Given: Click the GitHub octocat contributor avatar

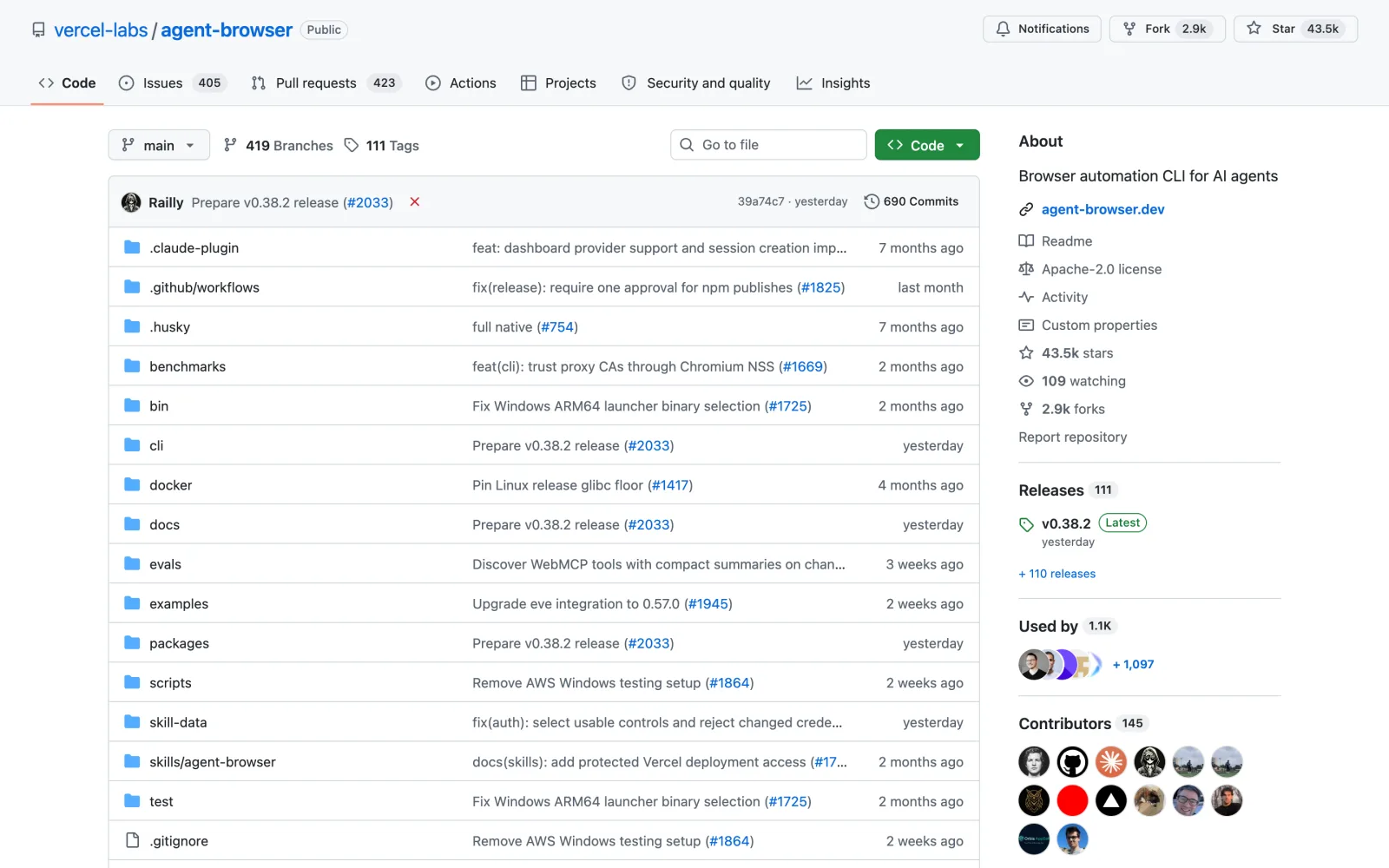Looking at the screenshot, I should pos(1072,762).
